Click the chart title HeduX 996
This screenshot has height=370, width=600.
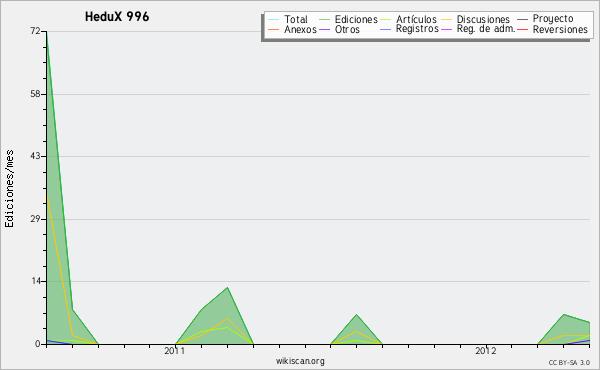(x=117, y=17)
